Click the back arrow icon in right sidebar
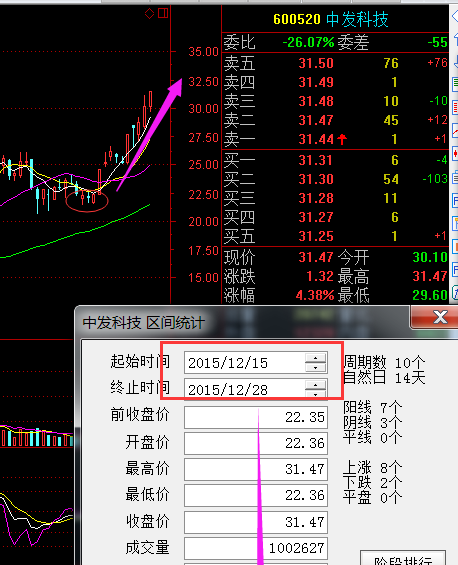This screenshot has width=458, height=565. click(x=455, y=16)
